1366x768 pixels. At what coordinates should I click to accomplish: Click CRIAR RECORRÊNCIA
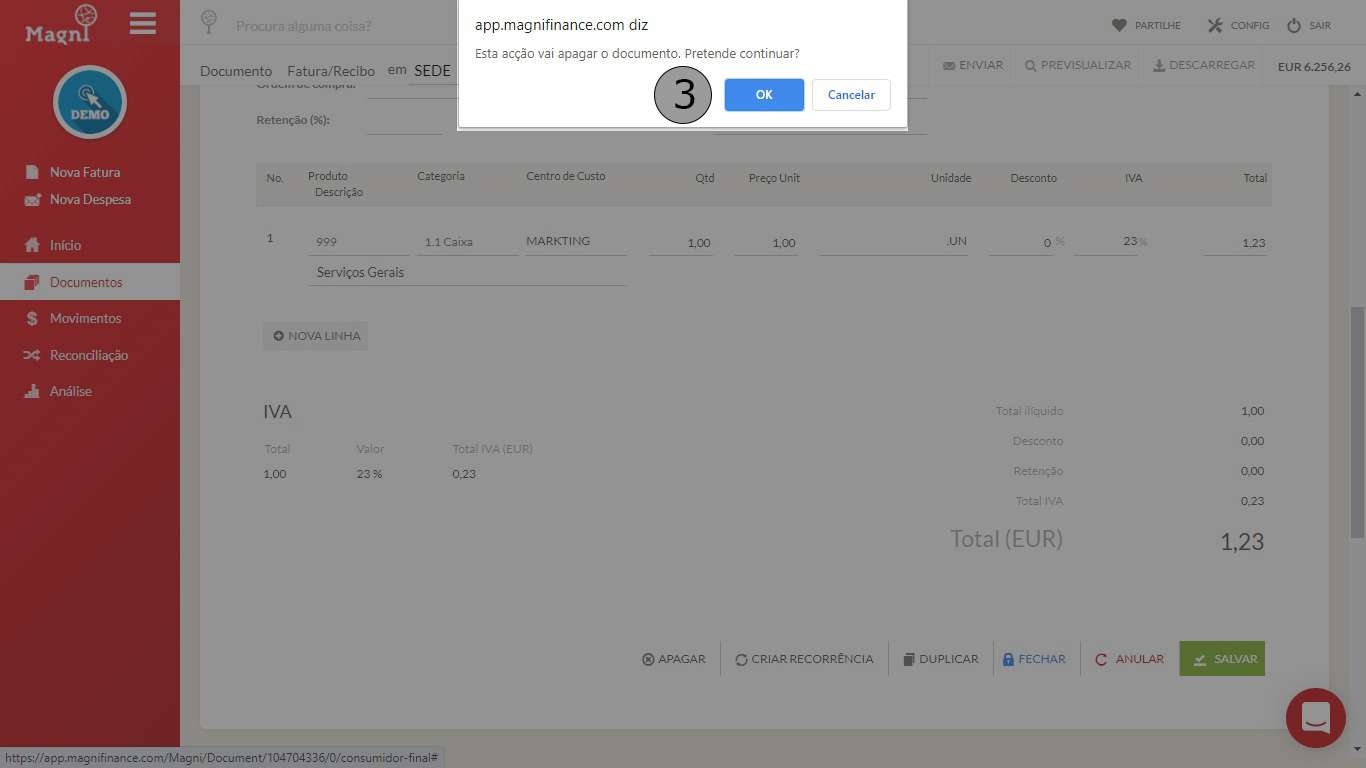[x=804, y=659]
